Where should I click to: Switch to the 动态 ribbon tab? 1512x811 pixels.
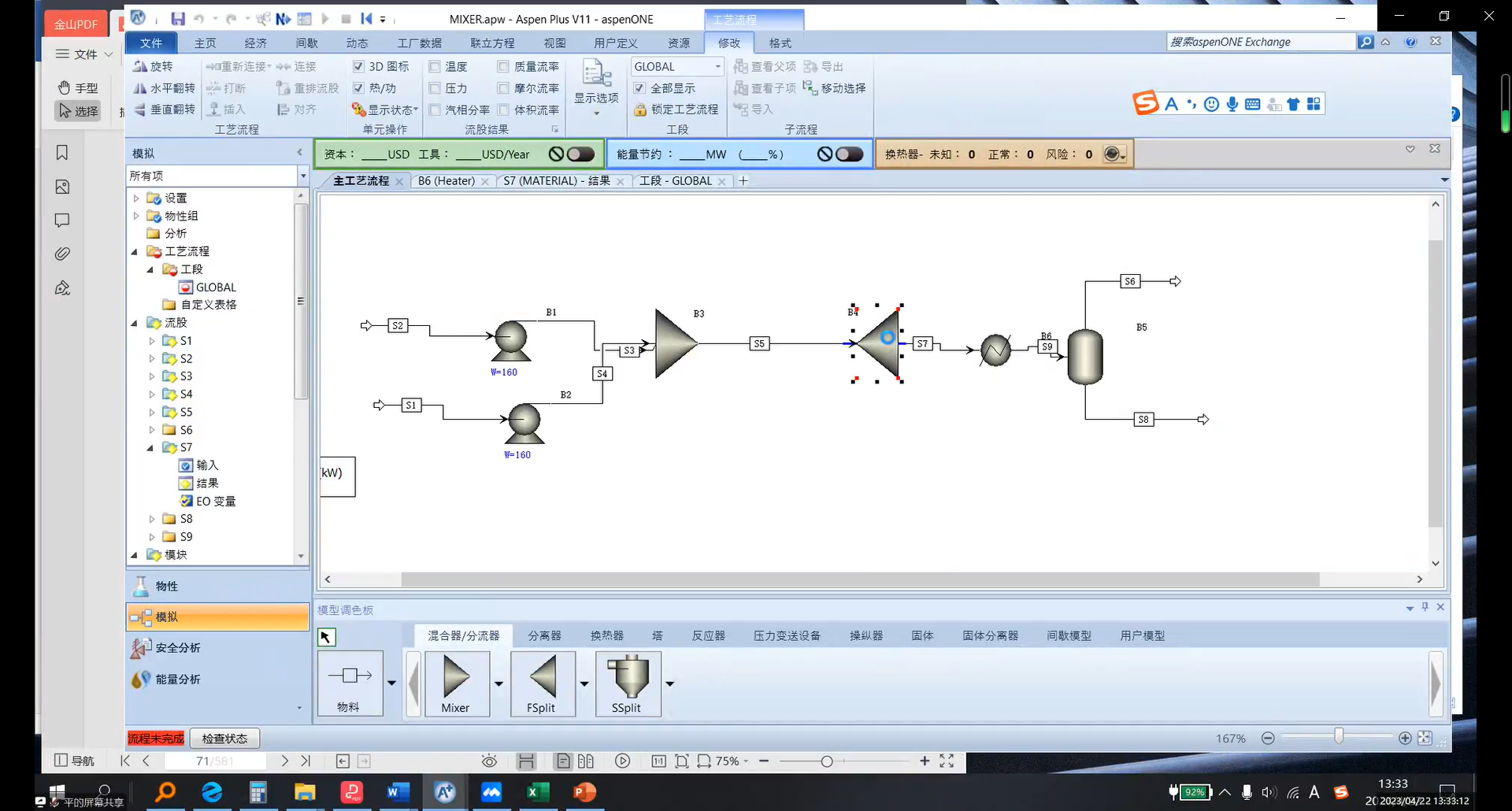pyautogui.click(x=357, y=43)
